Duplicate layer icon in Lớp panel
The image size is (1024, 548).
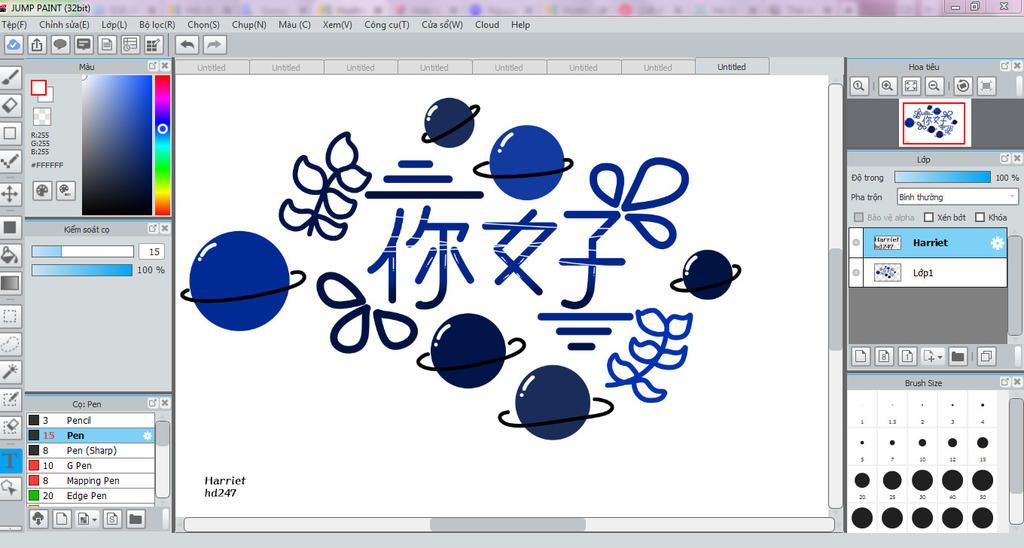coord(986,356)
